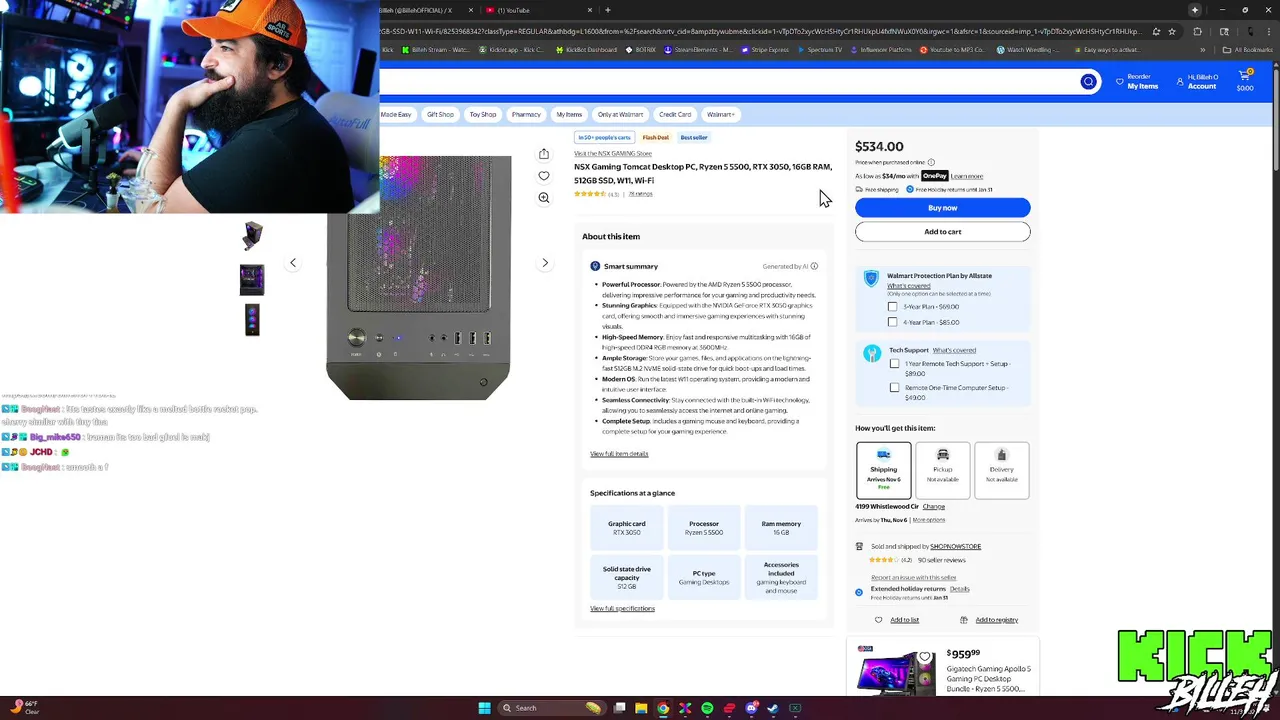Open the Spectrum TV bookmark

tap(820, 50)
